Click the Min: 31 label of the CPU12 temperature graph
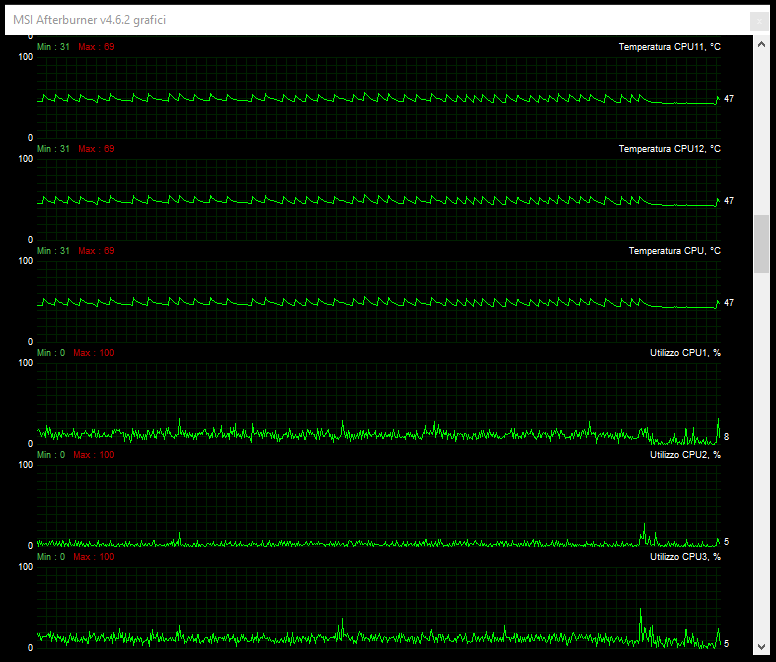This screenshot has height=662, width=776. point(53,149)
